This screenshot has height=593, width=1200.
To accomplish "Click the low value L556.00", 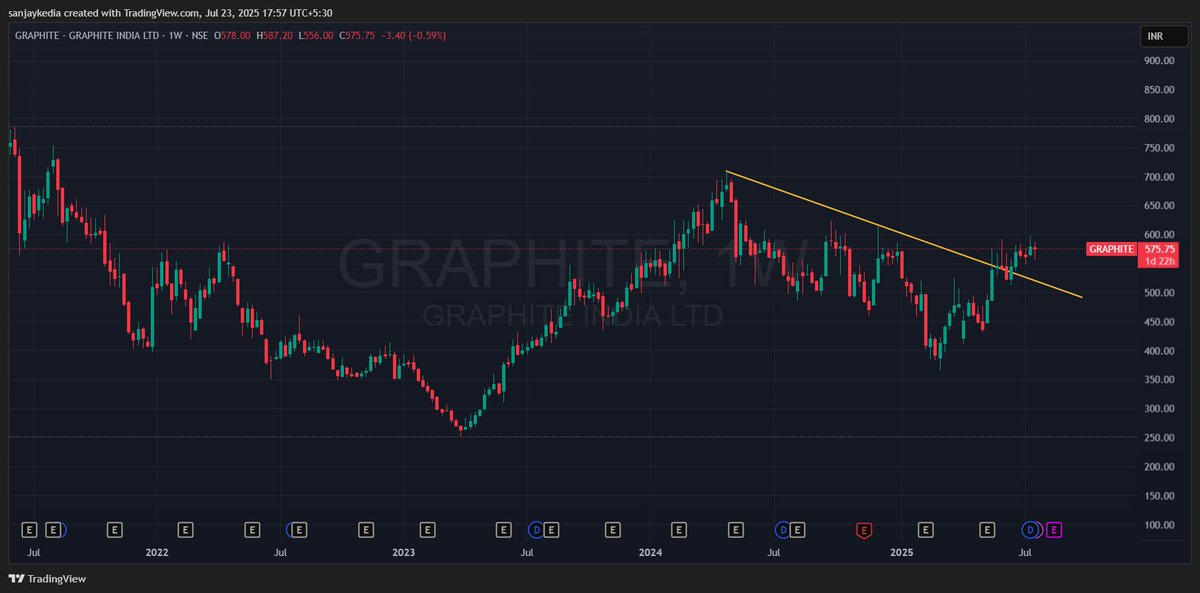I will (315, 36).
